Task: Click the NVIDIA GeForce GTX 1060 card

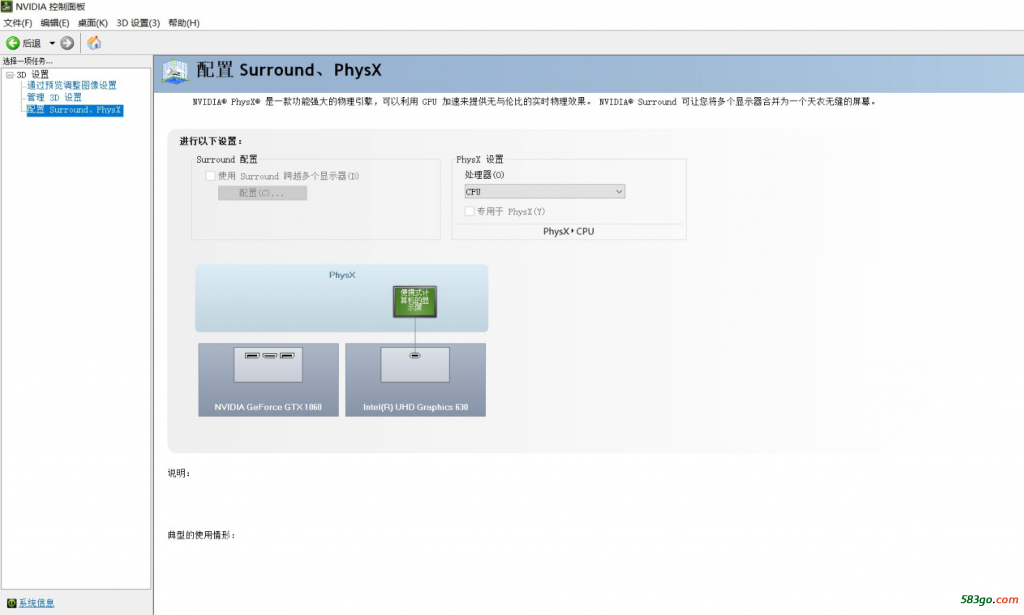Action: pos(268,380)
